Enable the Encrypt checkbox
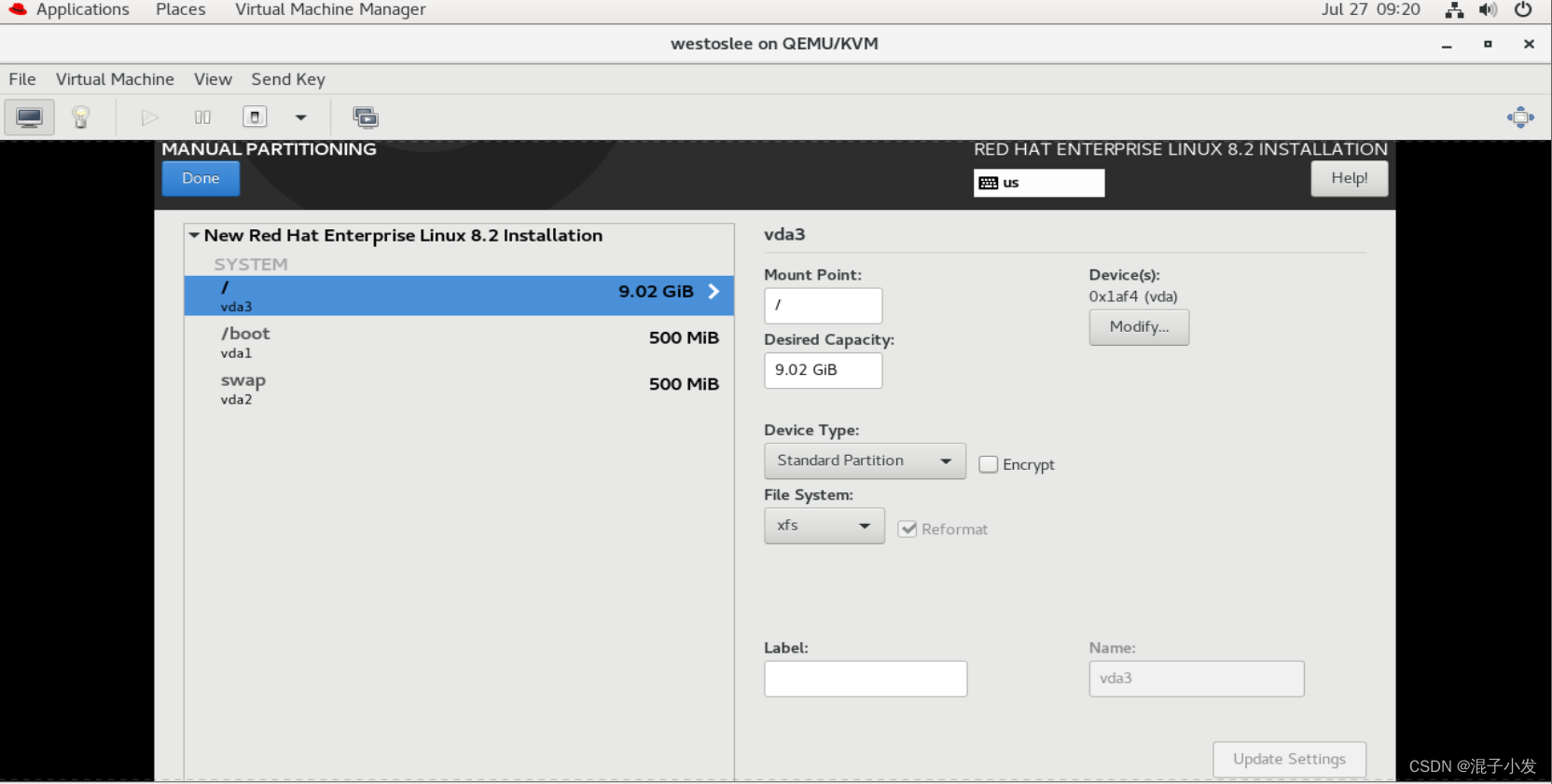 989,464
